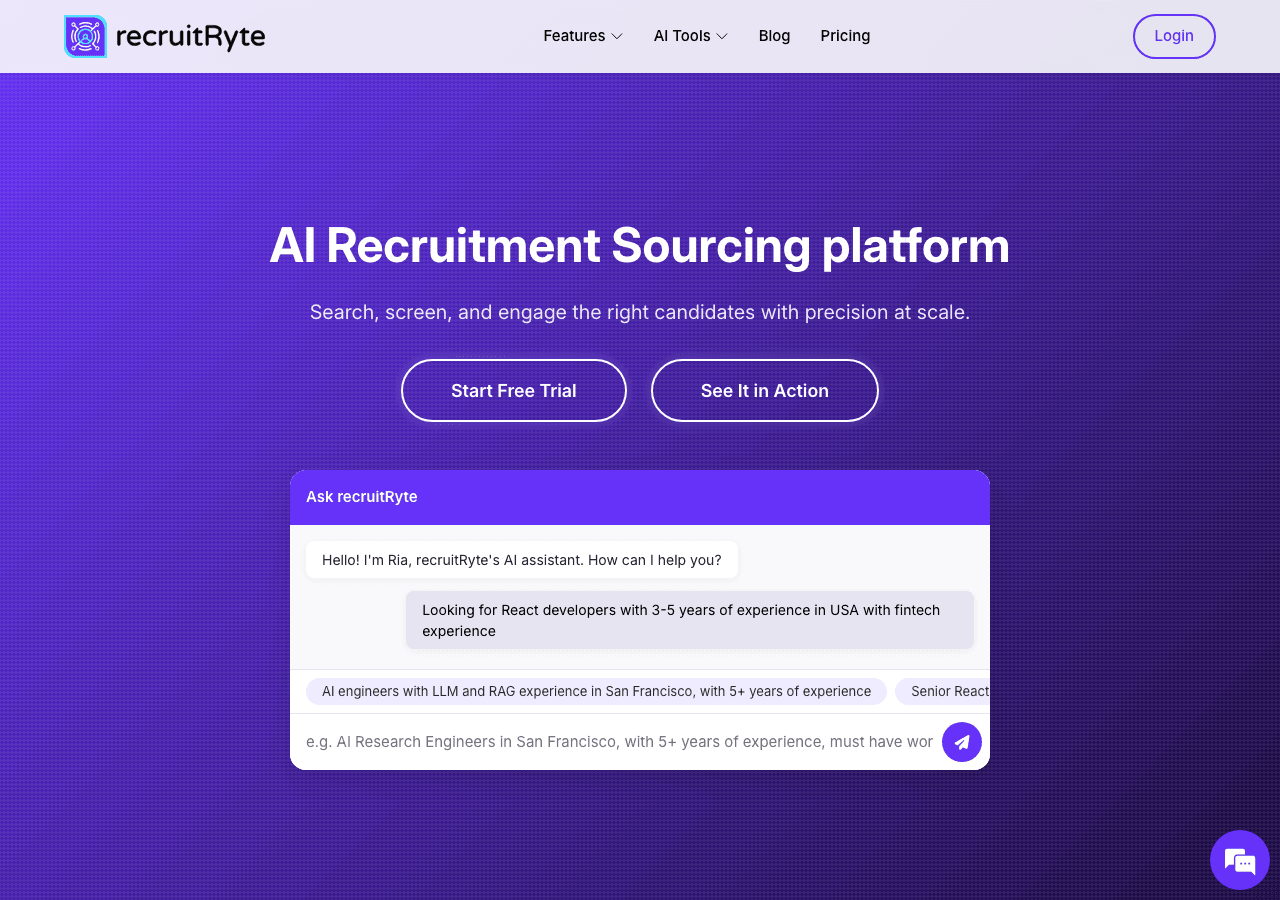Viewport: 1280px width, 900px height.
Task: Go to the Pricing page
Action: click(845, 36)
